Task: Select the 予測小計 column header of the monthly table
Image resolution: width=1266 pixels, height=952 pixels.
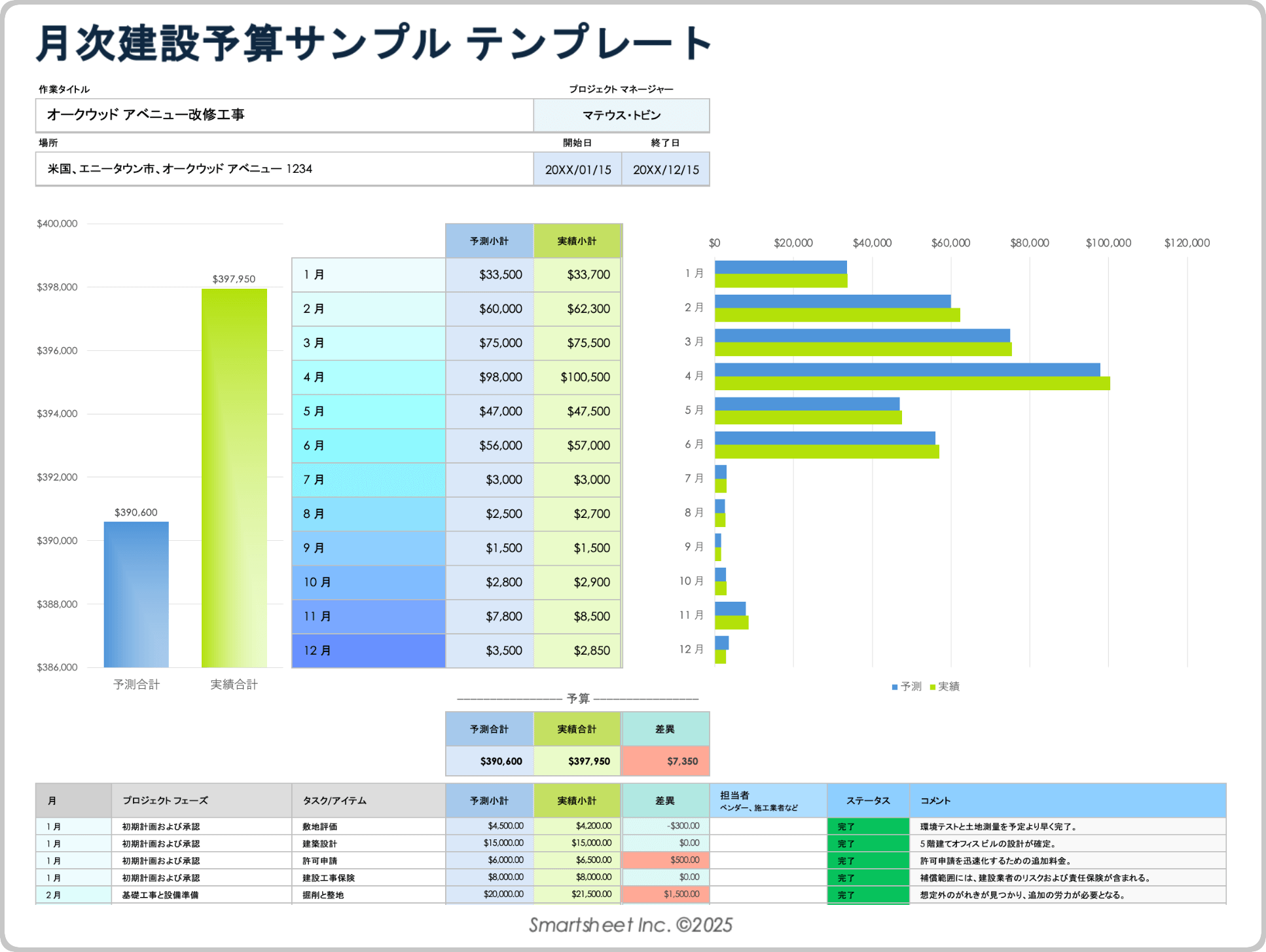Action: pos(489,240)
